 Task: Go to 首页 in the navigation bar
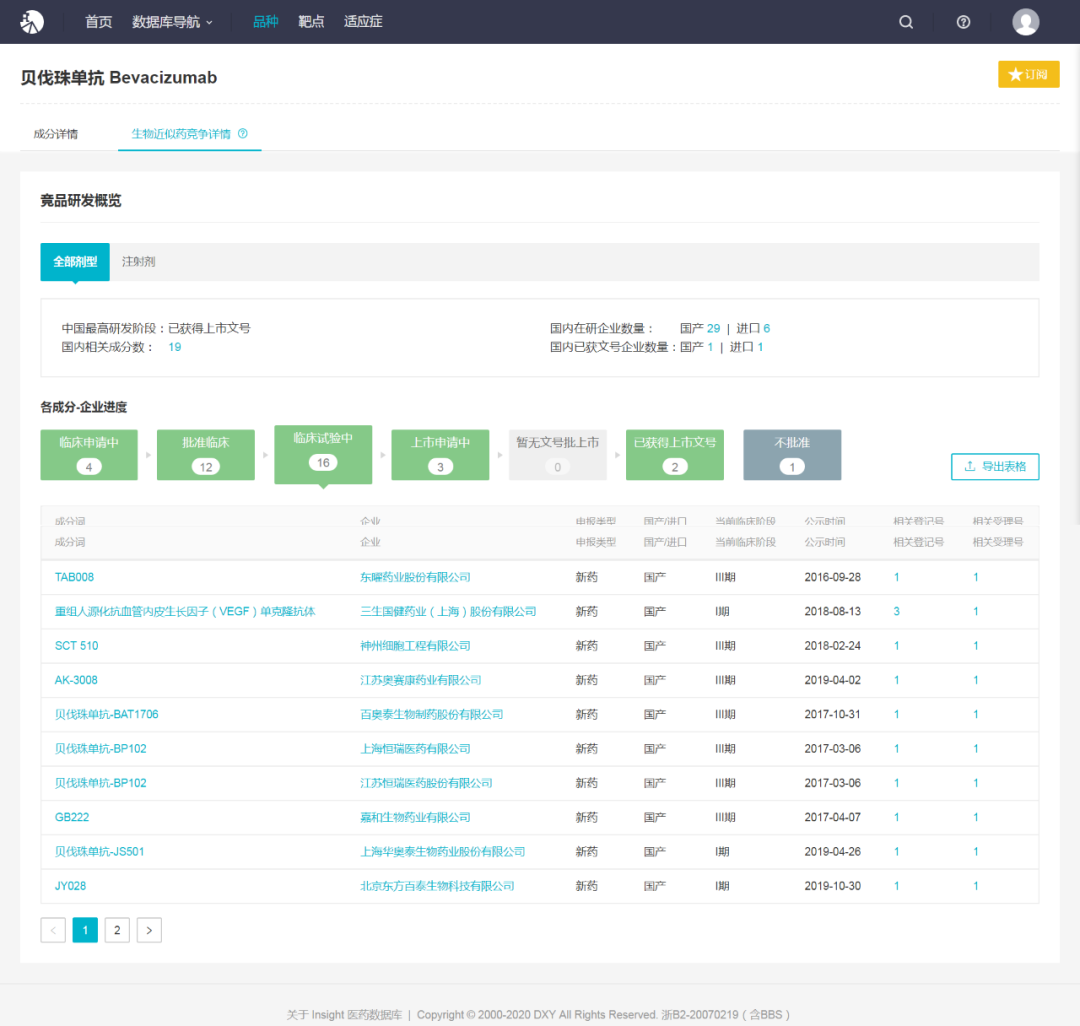(x=98, y=22)
